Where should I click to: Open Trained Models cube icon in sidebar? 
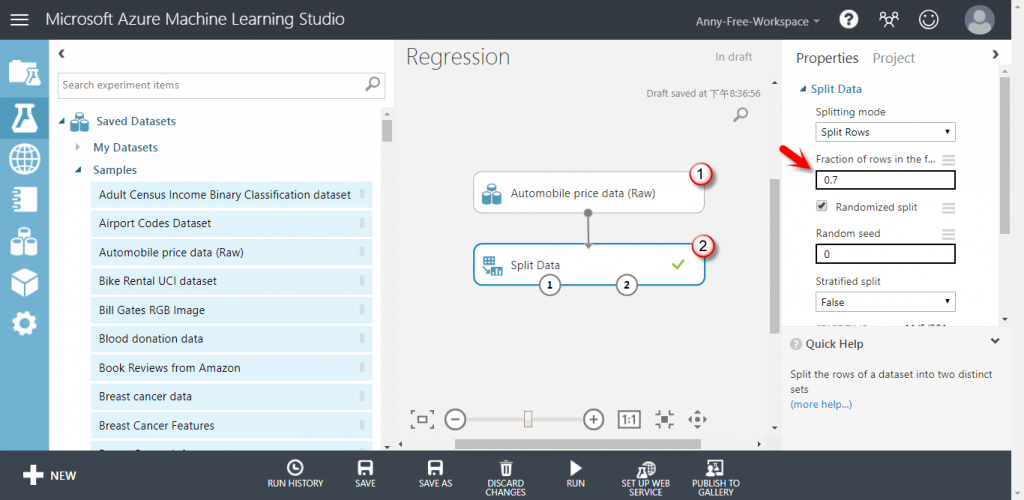(24, 282)
